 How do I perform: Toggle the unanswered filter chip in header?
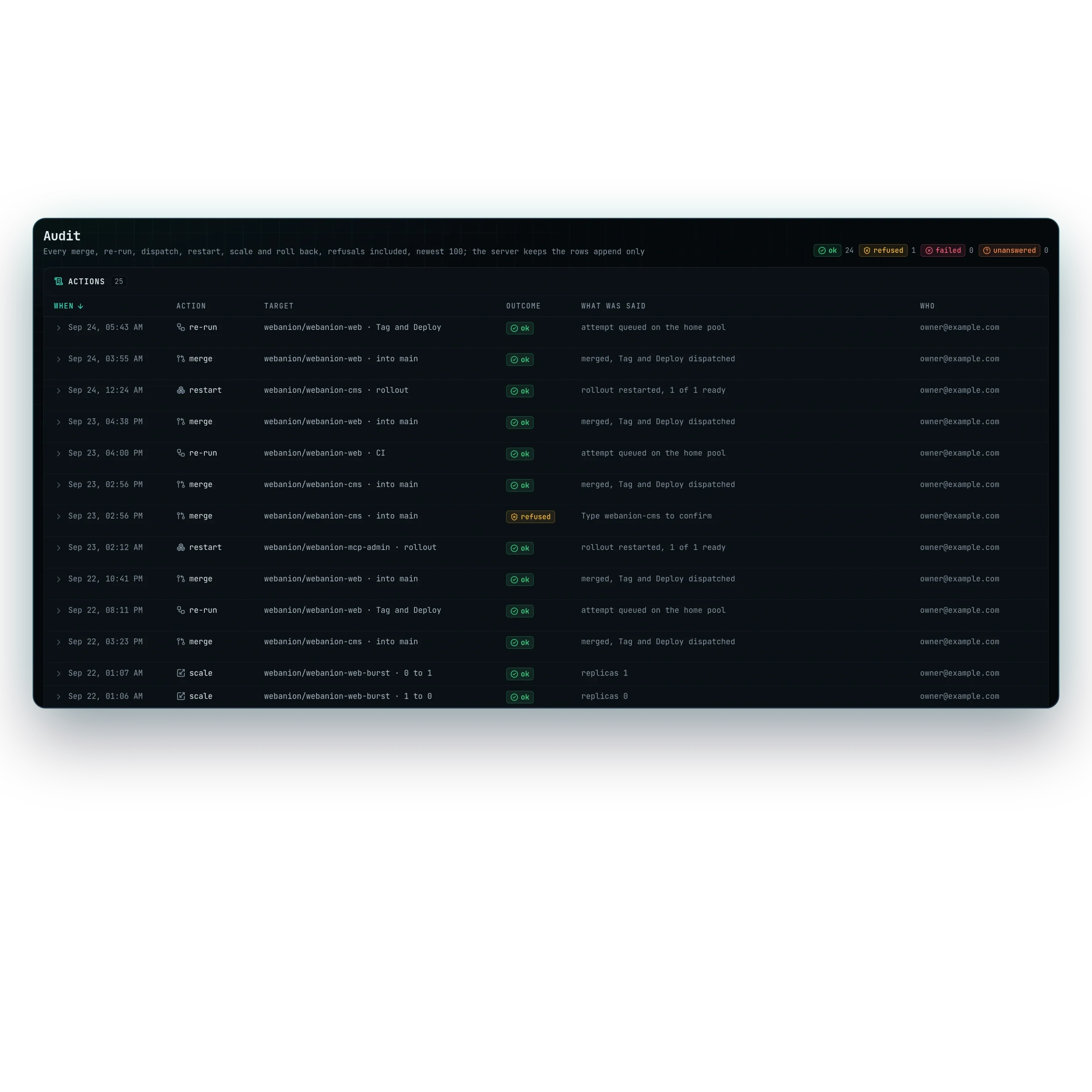[x=1009, y=250]
